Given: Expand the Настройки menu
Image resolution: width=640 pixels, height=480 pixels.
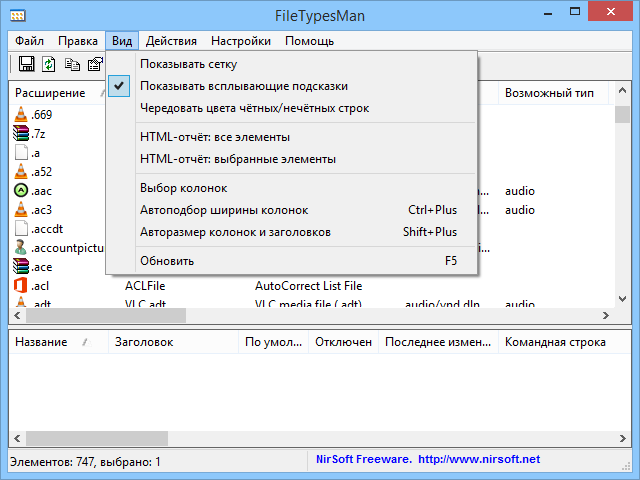Looking at the screenshot, I should (x=241, y=41).
